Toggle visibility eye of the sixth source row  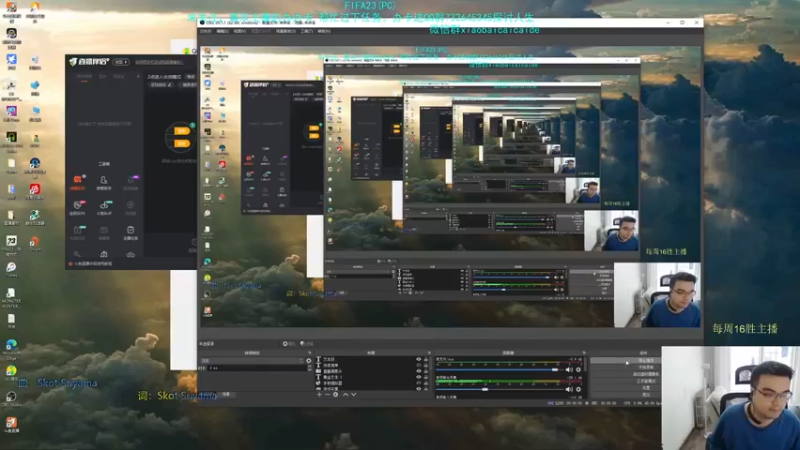(418, 389)
